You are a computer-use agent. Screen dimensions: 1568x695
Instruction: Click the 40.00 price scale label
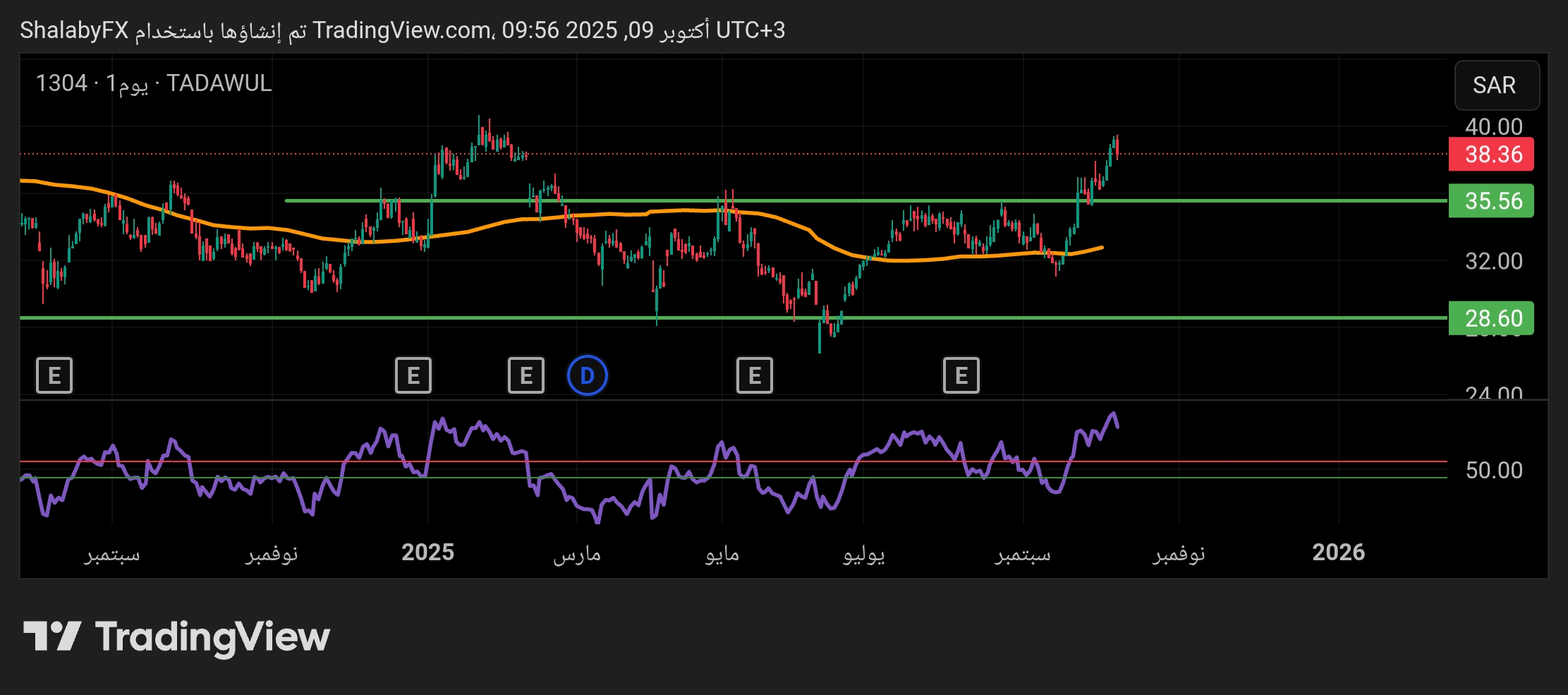1493,127
